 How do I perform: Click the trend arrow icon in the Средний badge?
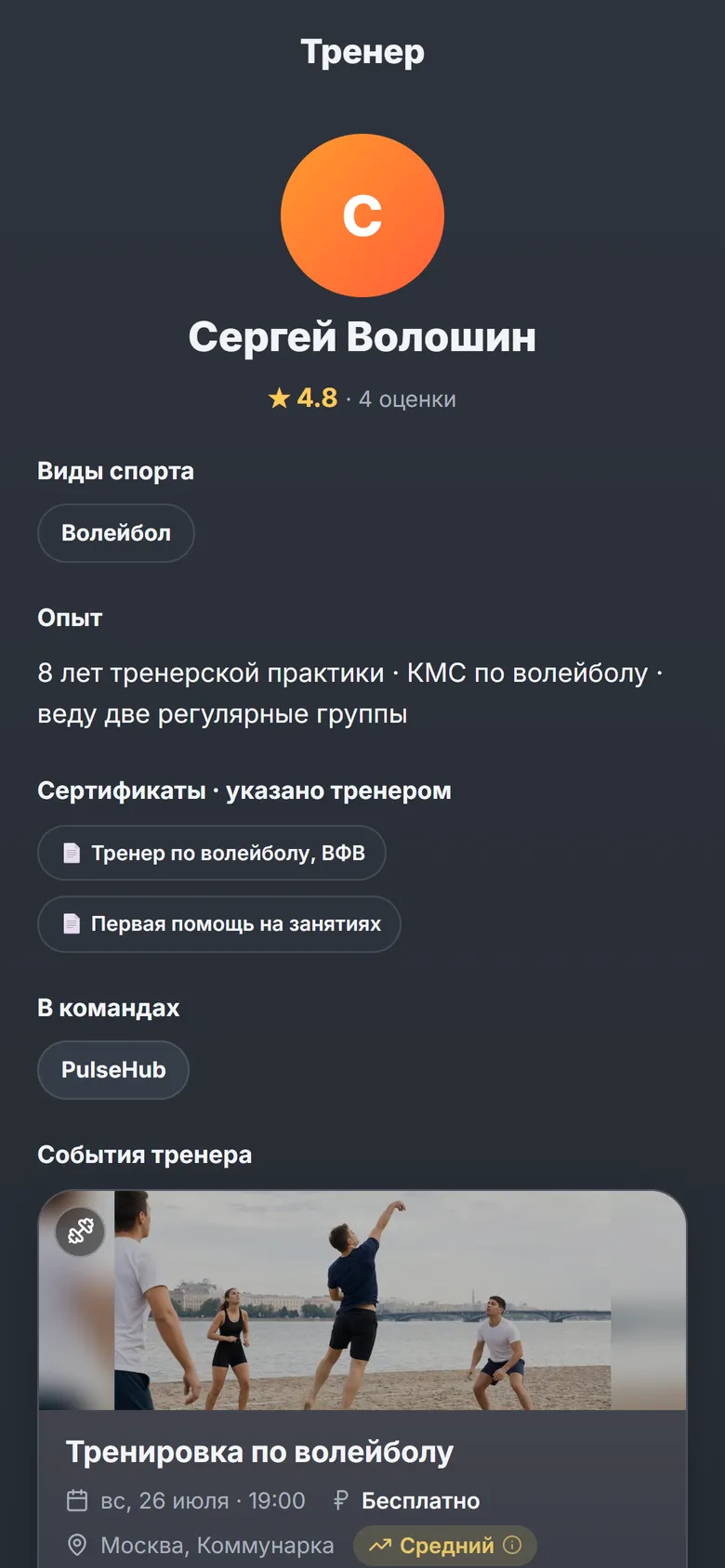[x=380, y=1546]
